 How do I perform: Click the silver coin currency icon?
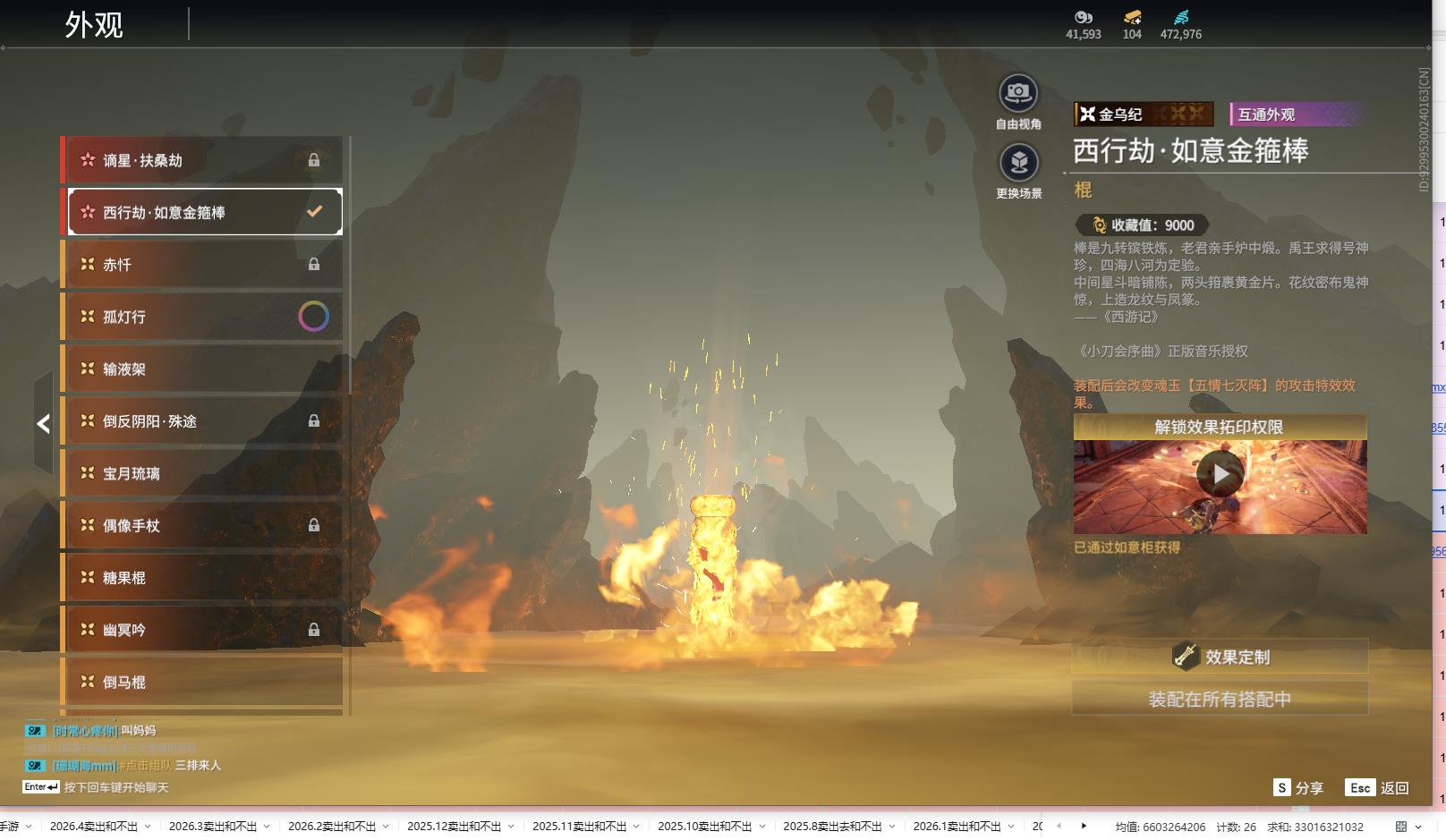(1083, 17)
